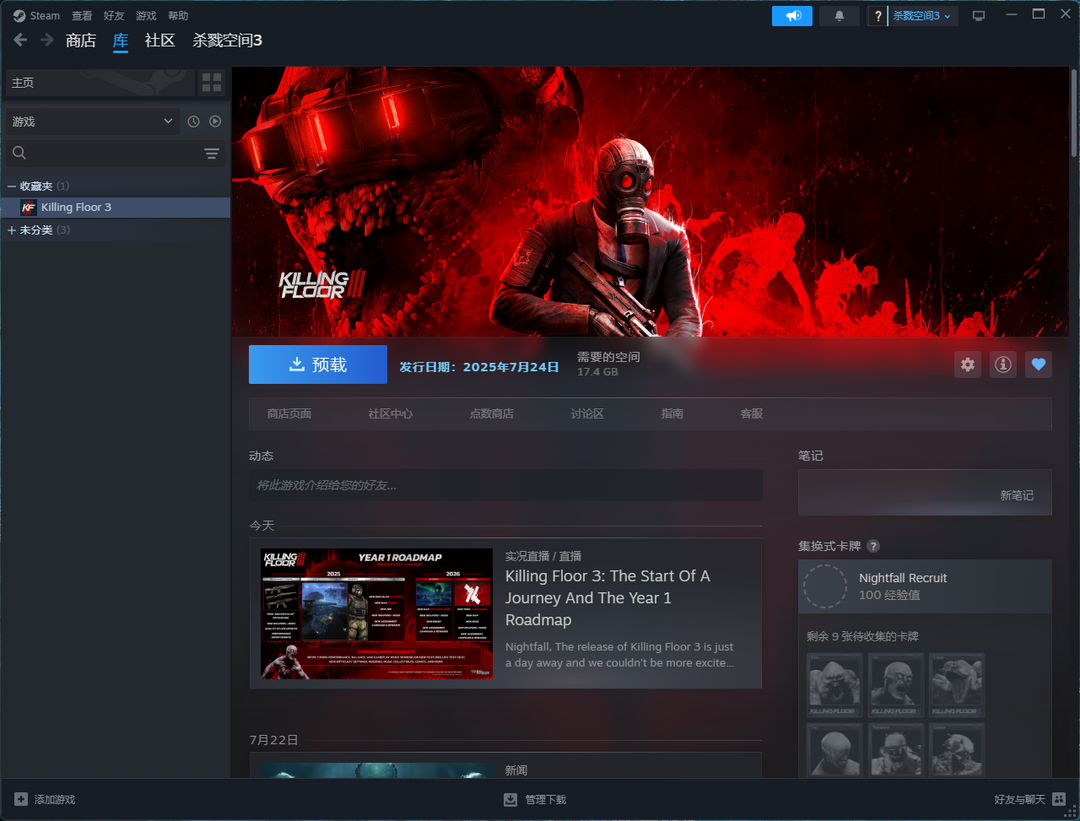This screenshot has height=821, width=1080.
Task: Click the question mark help icon
Action: (x=878, y=16)
